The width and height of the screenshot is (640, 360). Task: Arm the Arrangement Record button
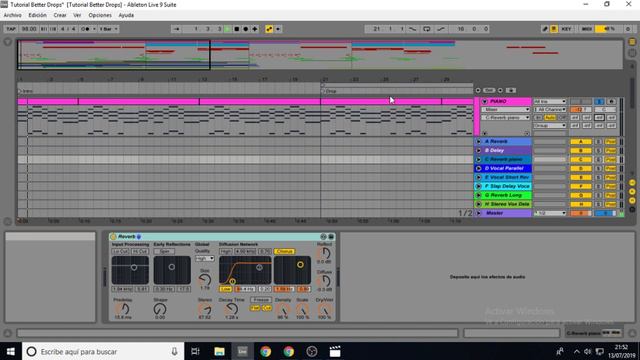(x=246, y=29)
